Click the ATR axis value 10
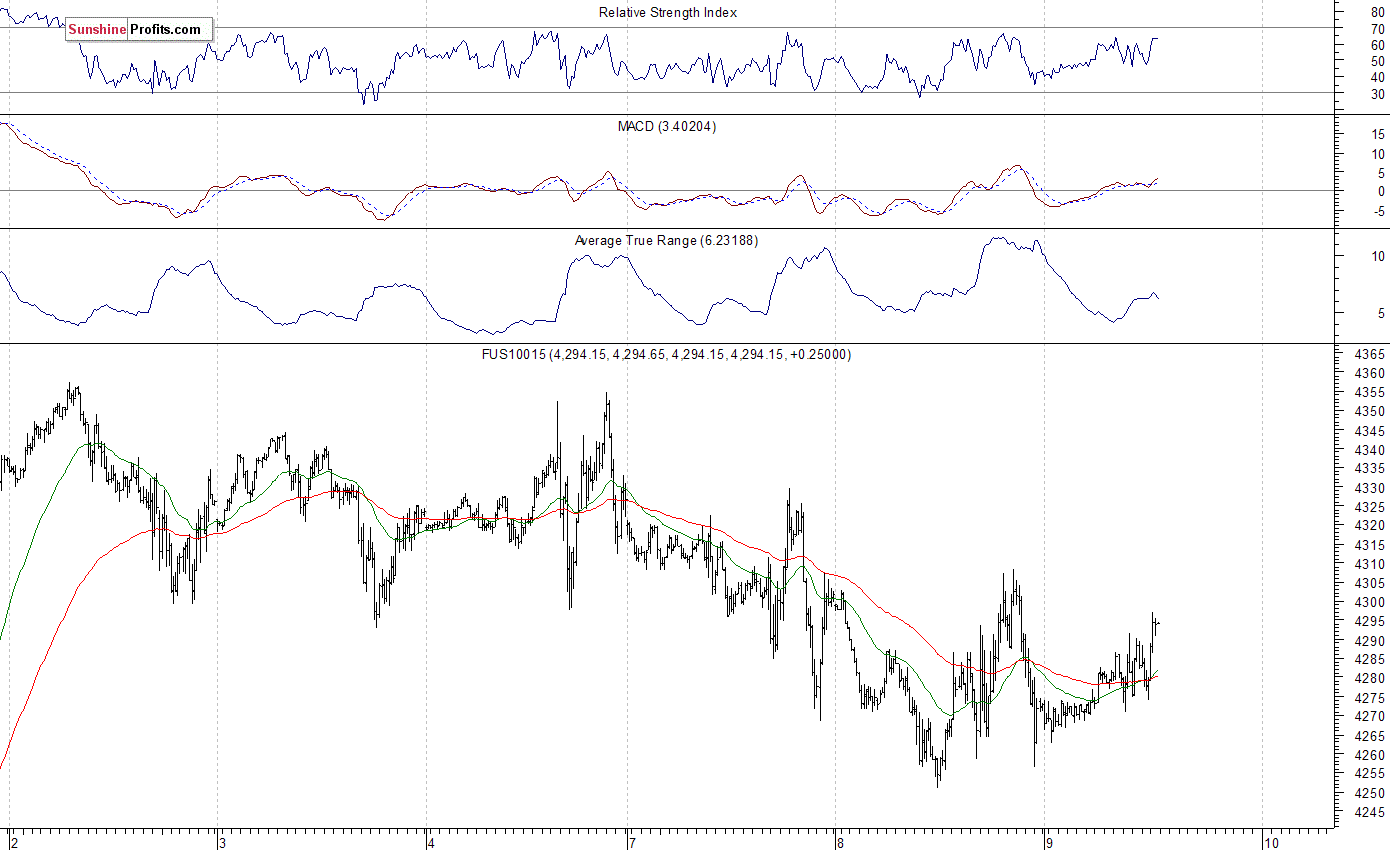The height and width of the screenshot is (850, 1390). coord(1377,256)
